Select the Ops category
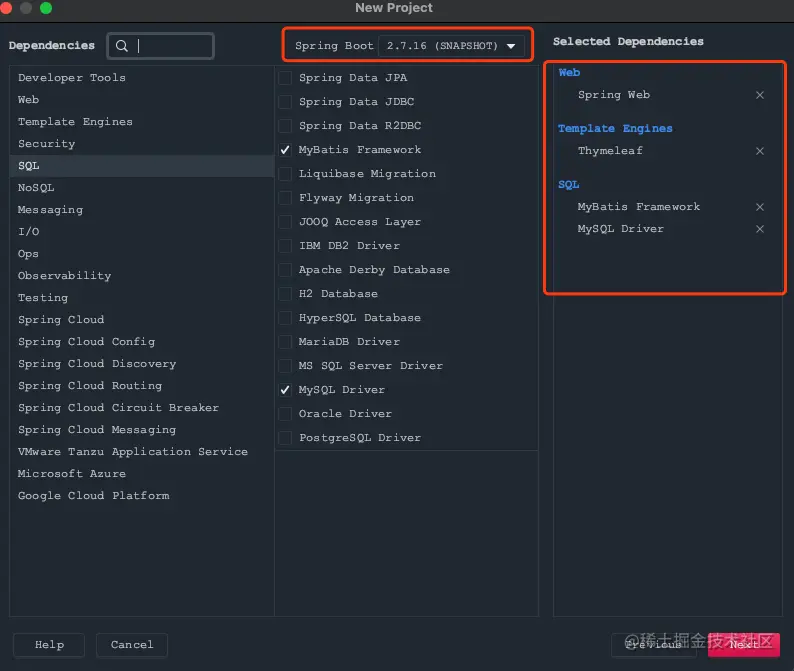Image resolution: width=794 pixels, height=671 pixels. tap(142, 254)
